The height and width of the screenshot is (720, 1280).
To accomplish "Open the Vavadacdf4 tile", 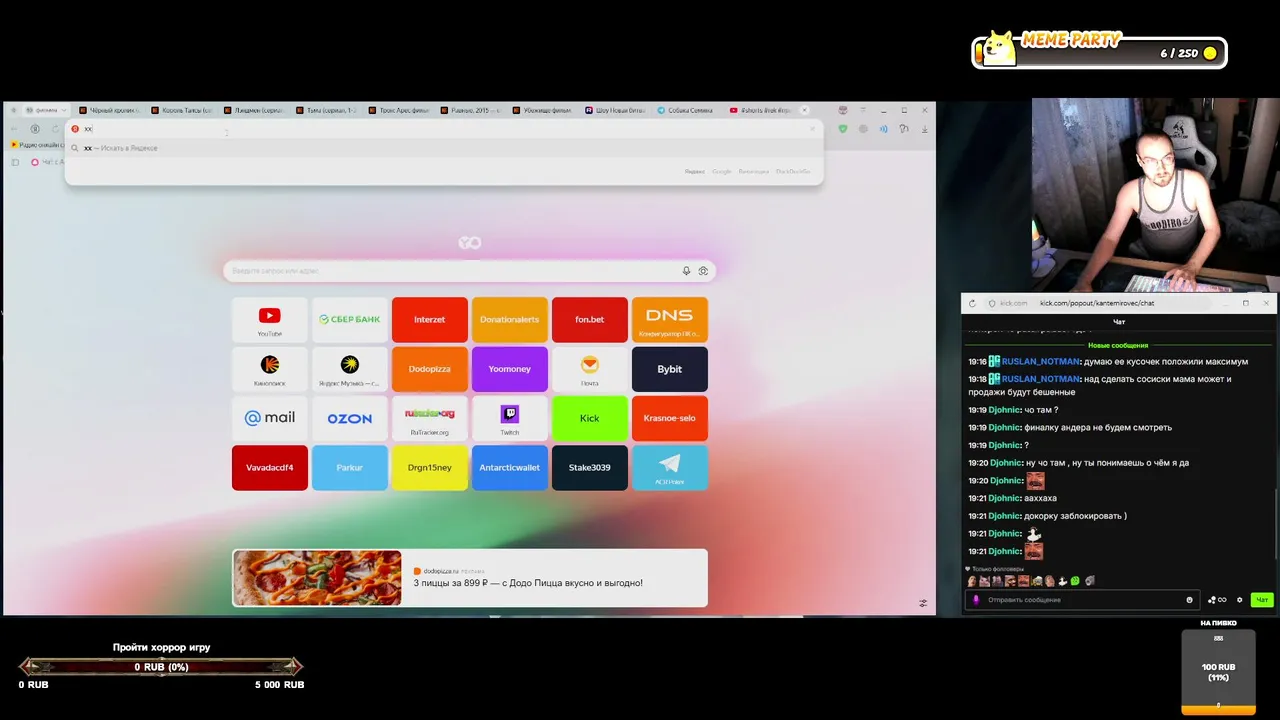I will [x=270, y=468].
